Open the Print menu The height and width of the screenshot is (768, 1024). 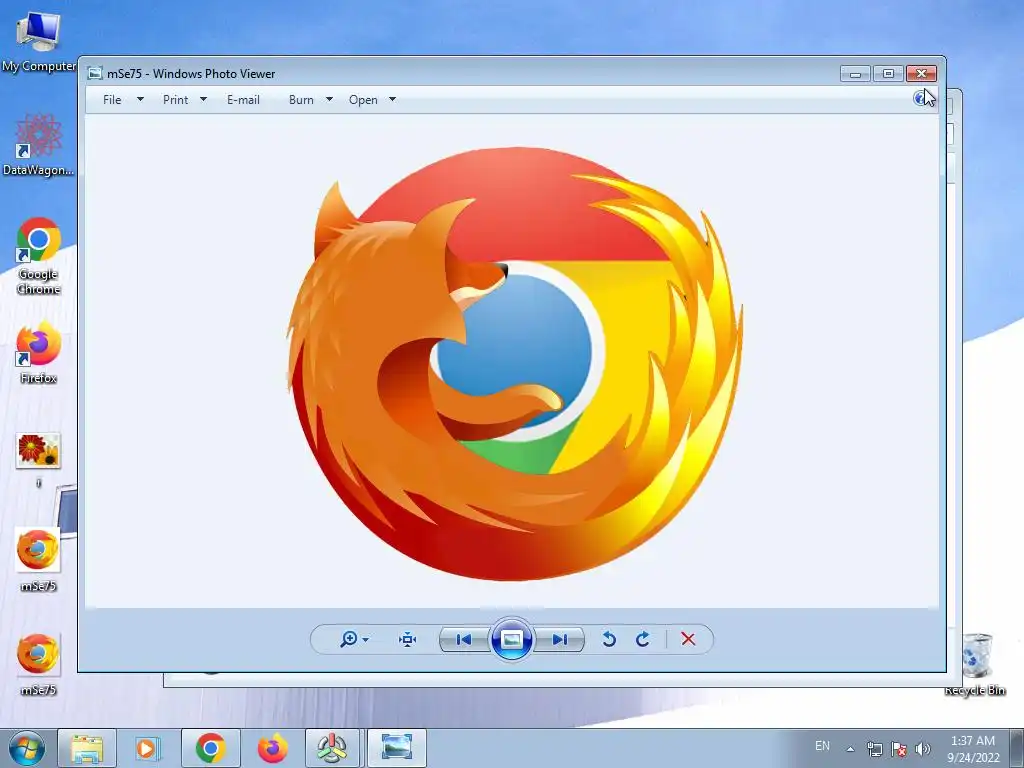coord(176,100)
